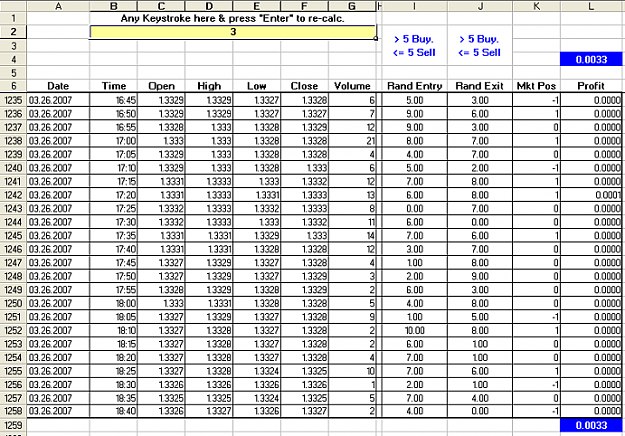Click the blue 0.0033 total in row 1259

591,425
